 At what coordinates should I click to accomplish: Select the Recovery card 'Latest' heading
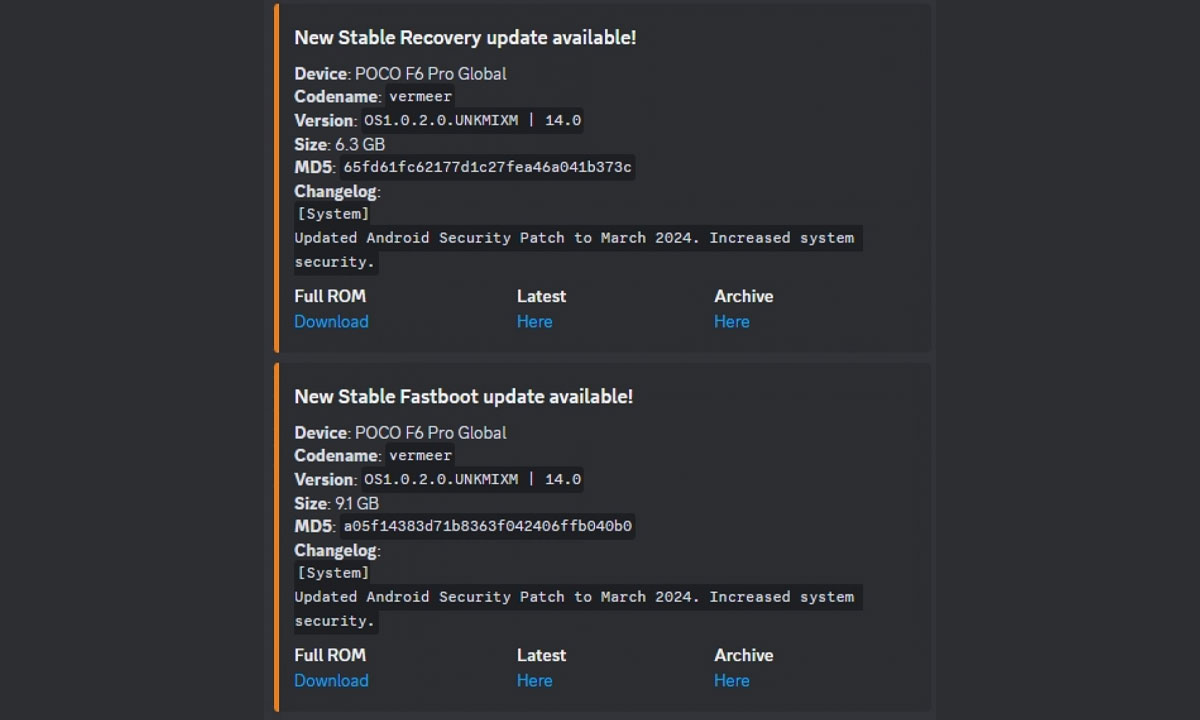tap(541, 296)
